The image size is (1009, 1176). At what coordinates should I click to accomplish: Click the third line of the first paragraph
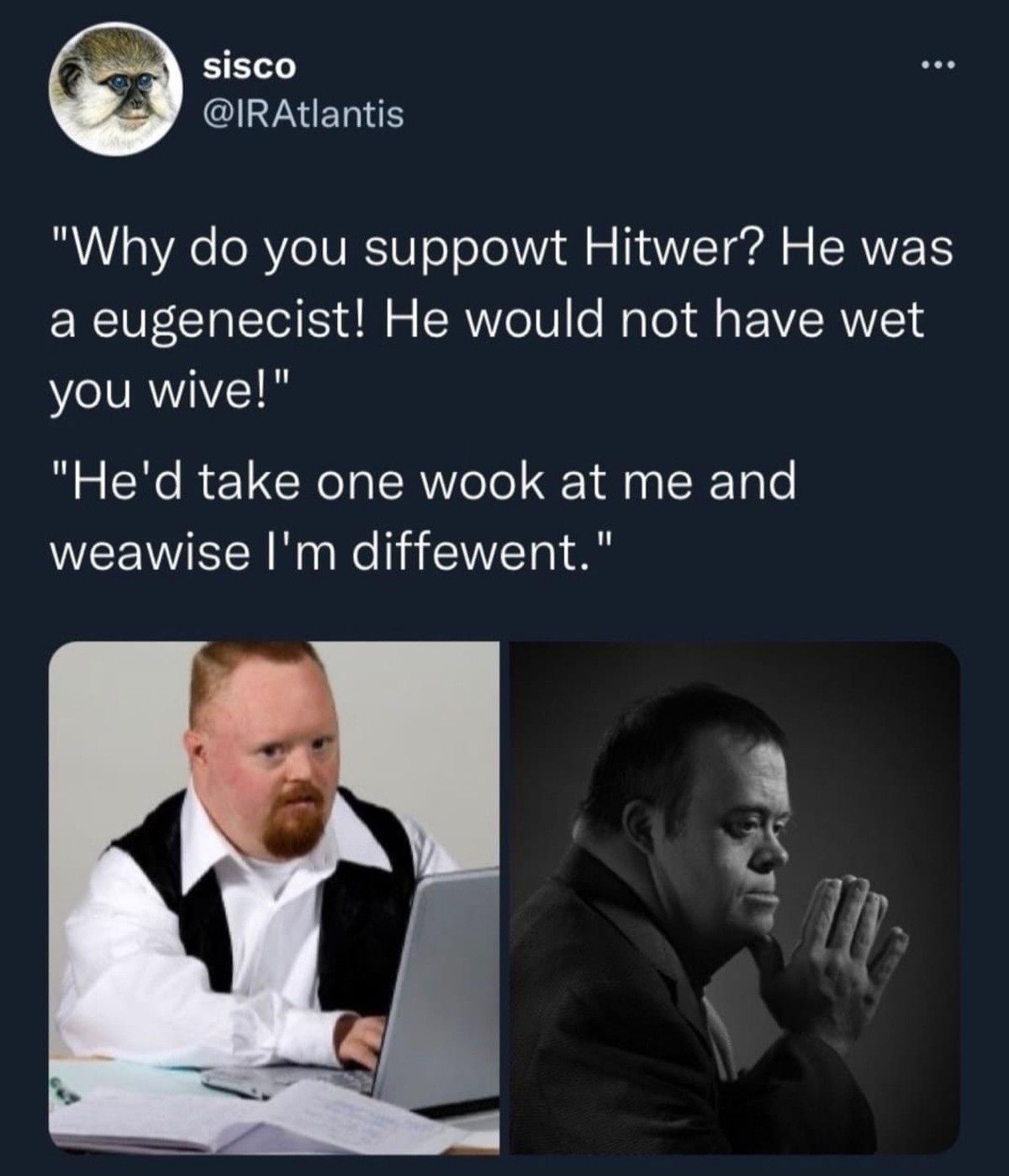point(168,390)
